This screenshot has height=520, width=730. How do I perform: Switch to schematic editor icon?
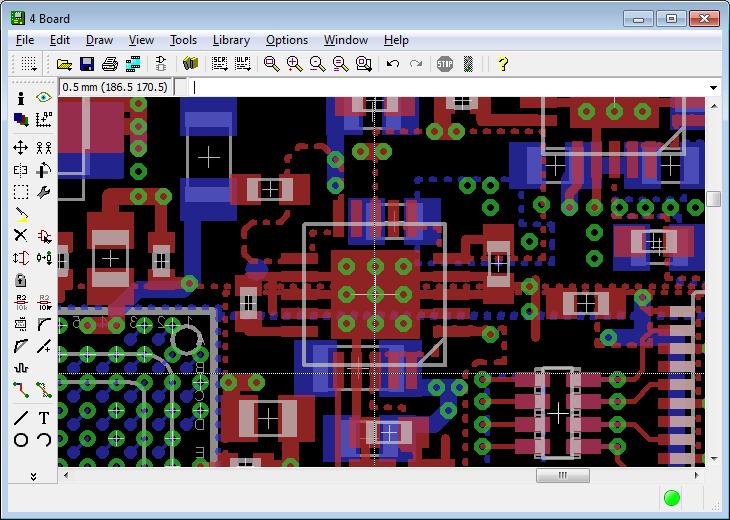(x=161, y=63)
